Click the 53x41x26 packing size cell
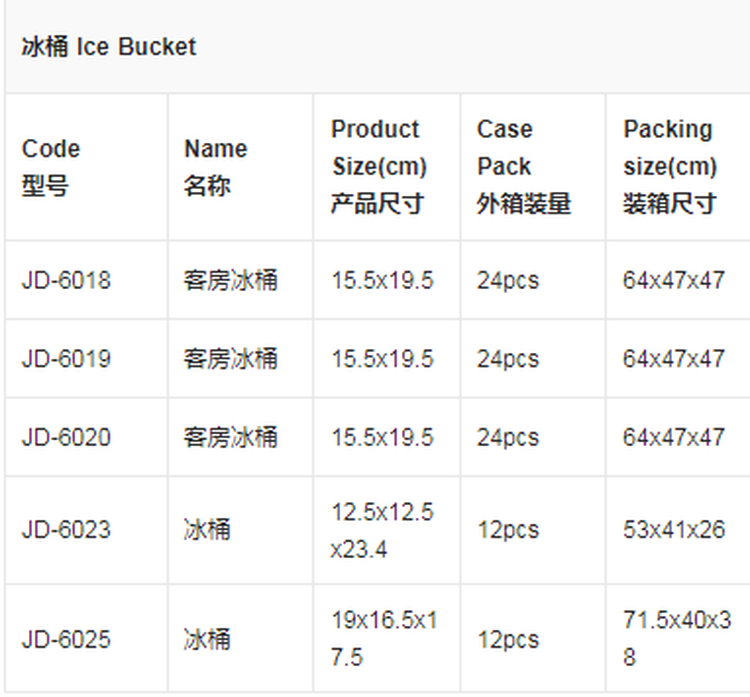Viewport: 750px width, 697px height. pos(674,529)
